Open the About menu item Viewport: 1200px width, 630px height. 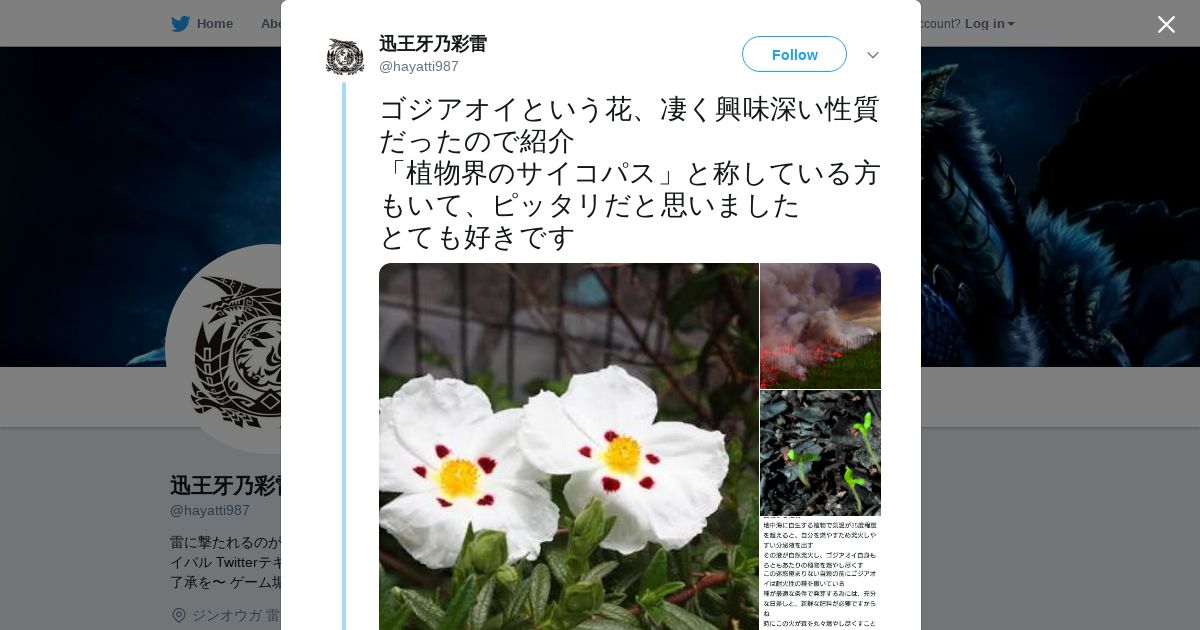270,24
